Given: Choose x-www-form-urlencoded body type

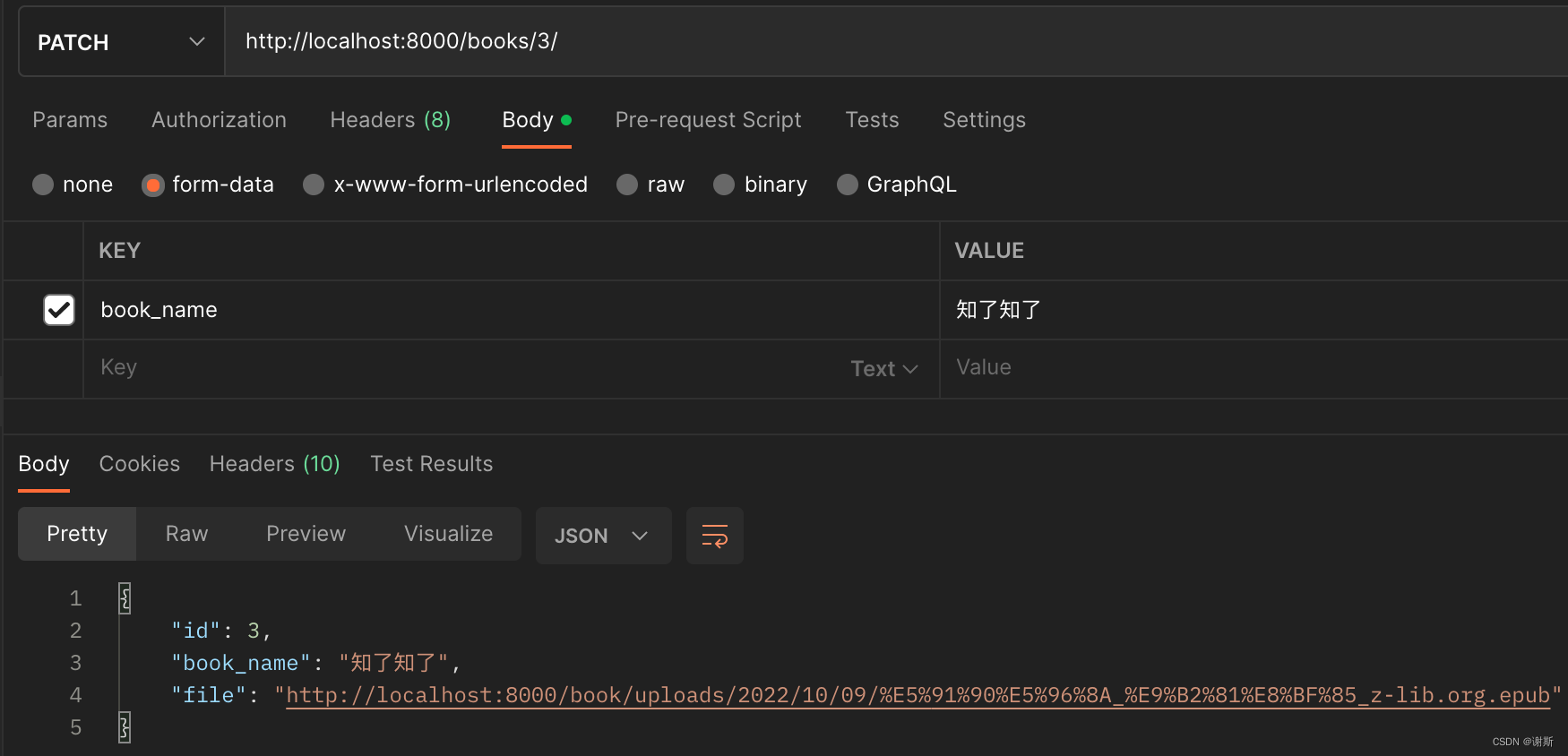Looking at the screenshot, I should point(445,185).
